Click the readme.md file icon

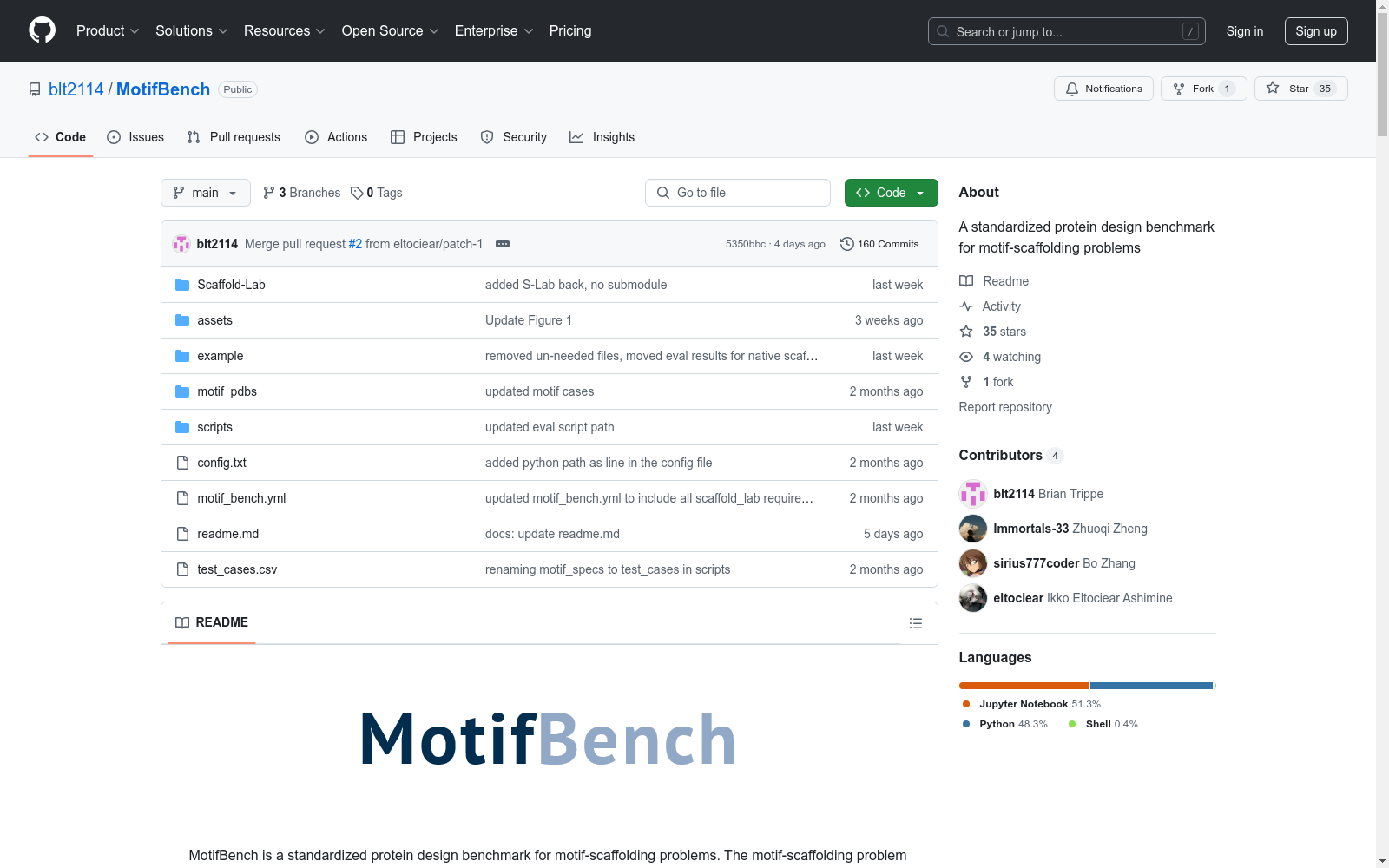pyautogui.click(x=182, y=534)
